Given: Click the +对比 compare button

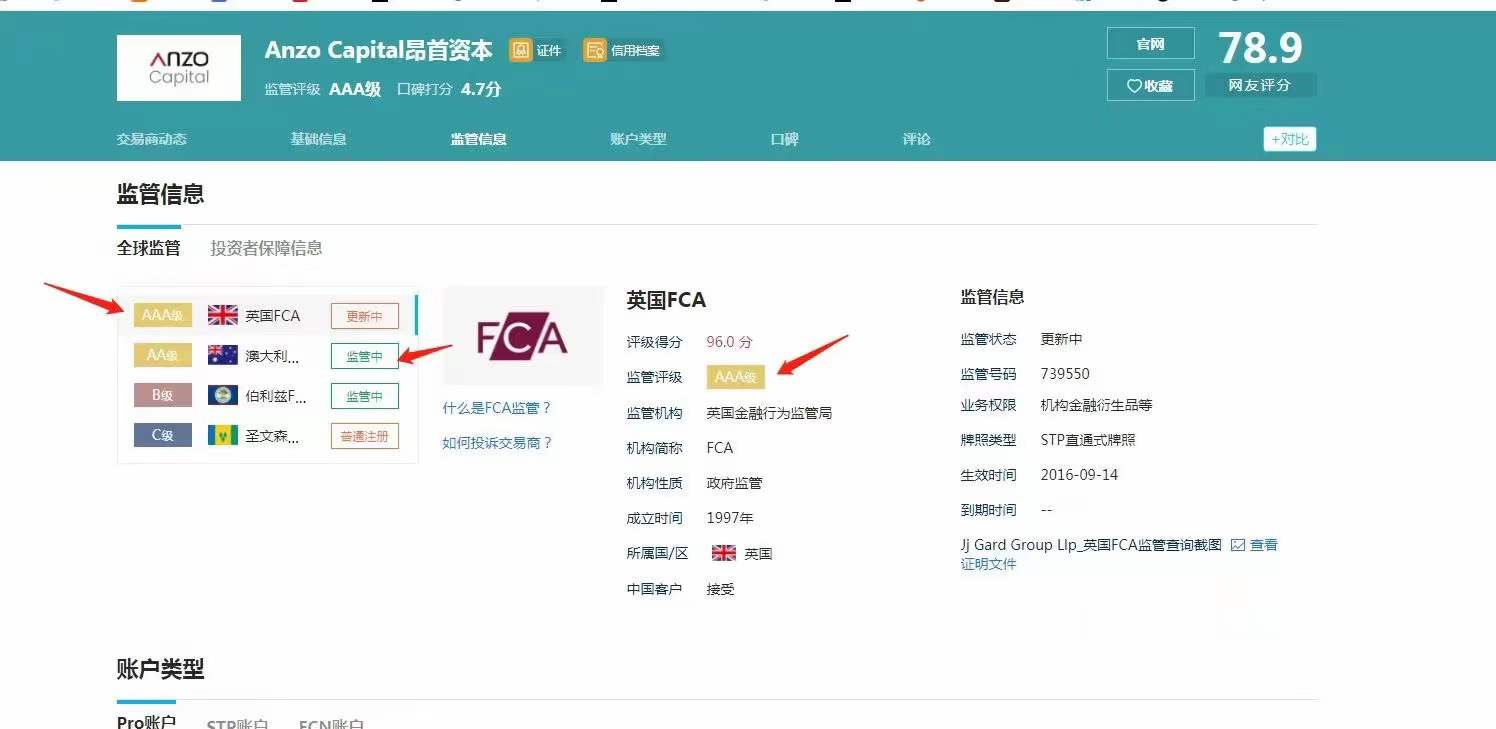Looking at the screenshot, I should 1290,139.
